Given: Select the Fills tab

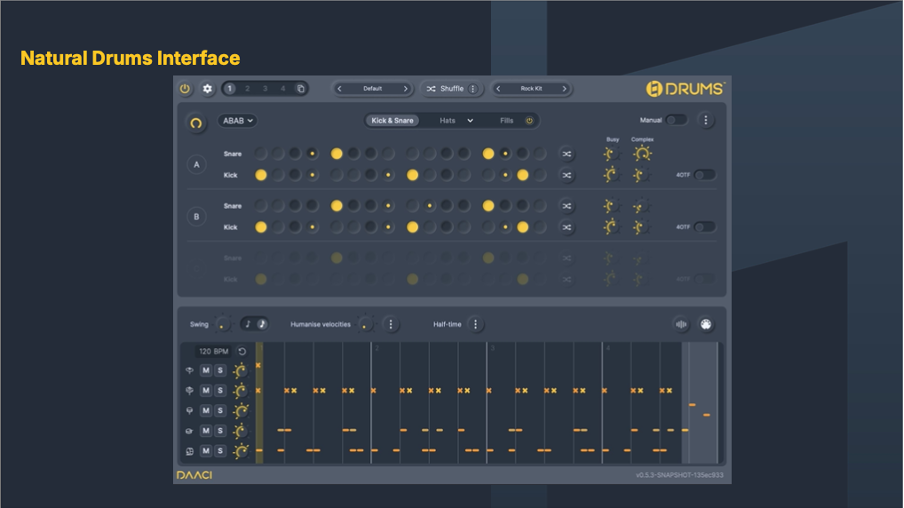Looking at the screenshot, I should (x=507, y=121).
